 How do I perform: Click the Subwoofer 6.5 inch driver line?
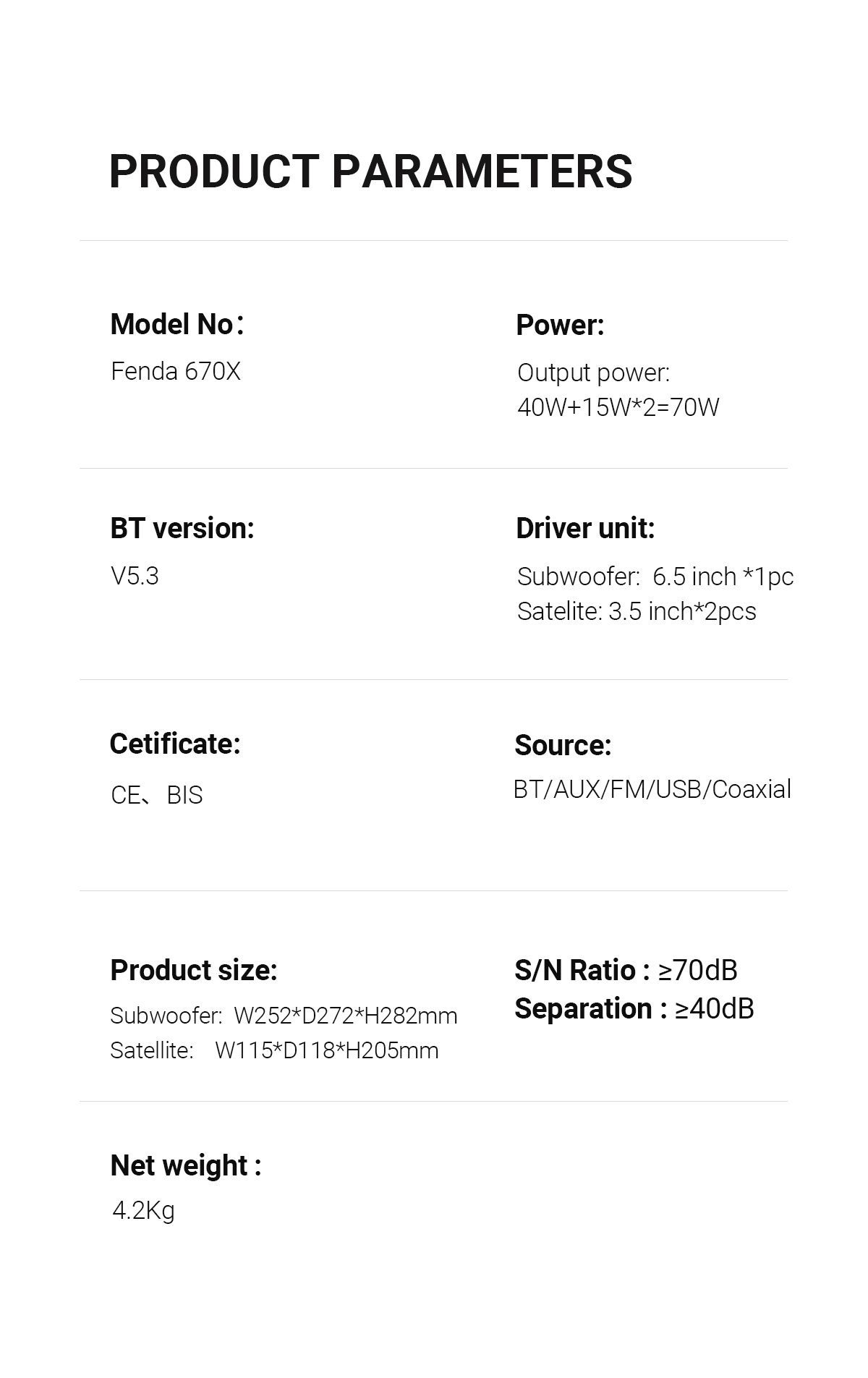[655, 577]
